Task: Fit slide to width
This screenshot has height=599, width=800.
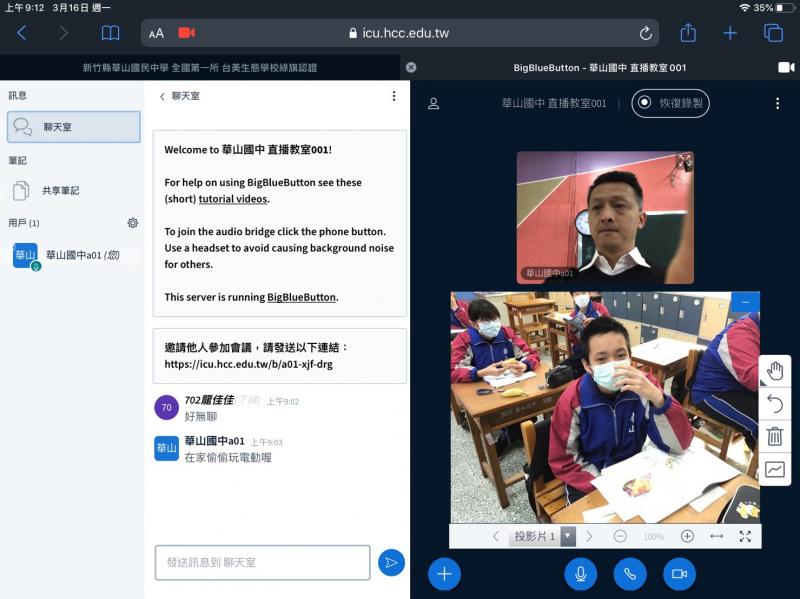Action: pyautogui.click(x=716, y=536)
